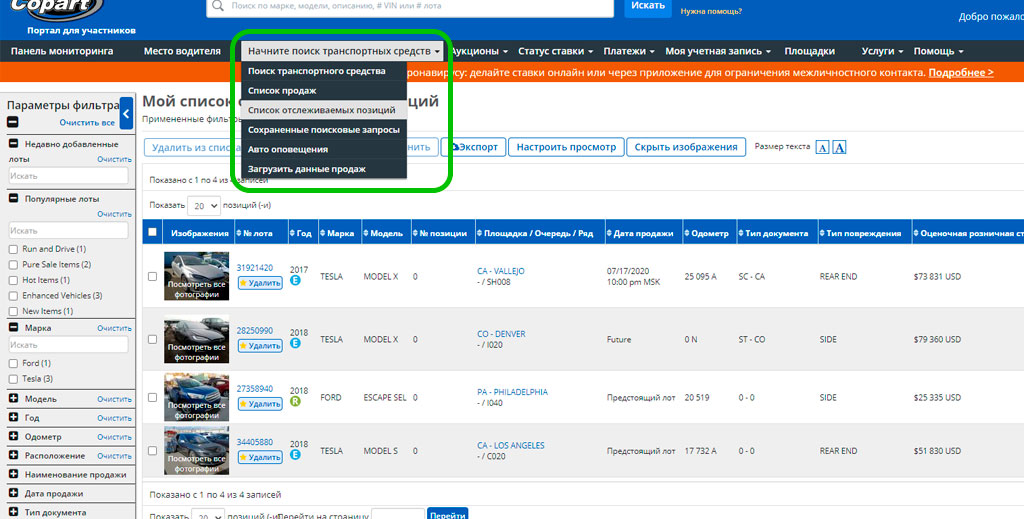Image resolution: width=1024 pixels, height=519 pixels.
Task: Expand the Наименование продажи filter
Action: point(13,475)
